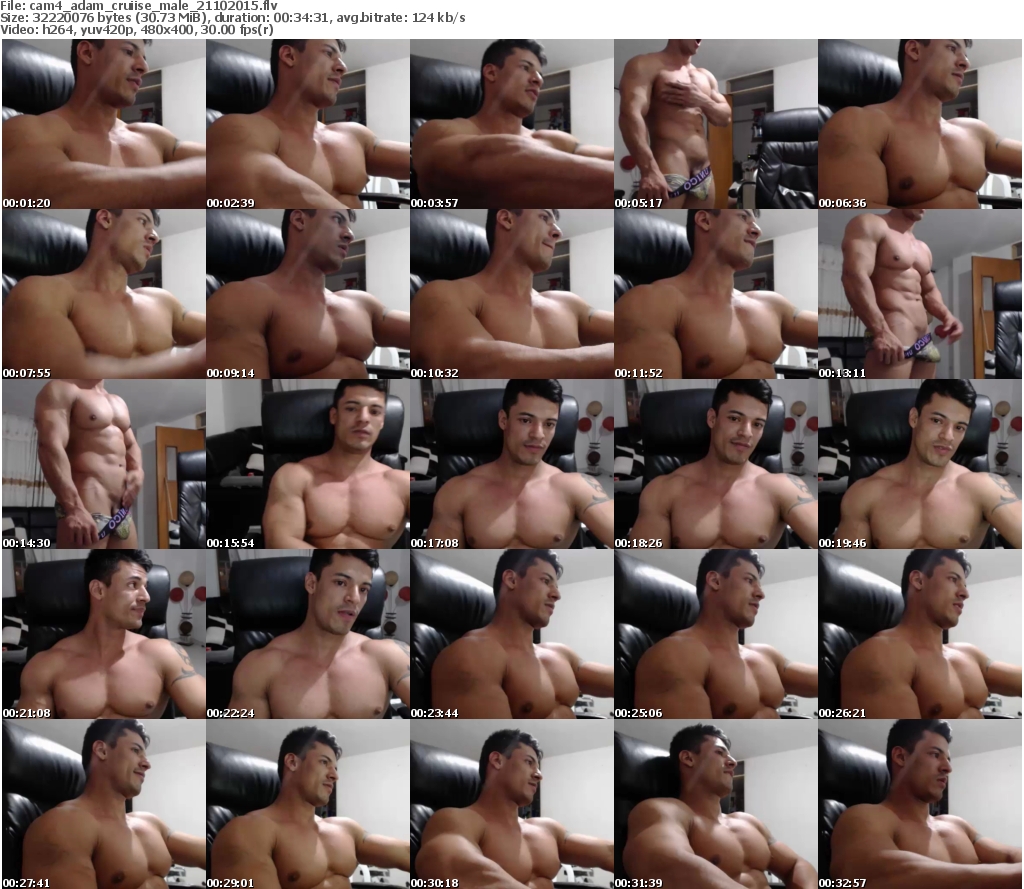The image size is (1024, 889).
Task: Open the frame stamped 00:31:39
Action: point(716,804)
